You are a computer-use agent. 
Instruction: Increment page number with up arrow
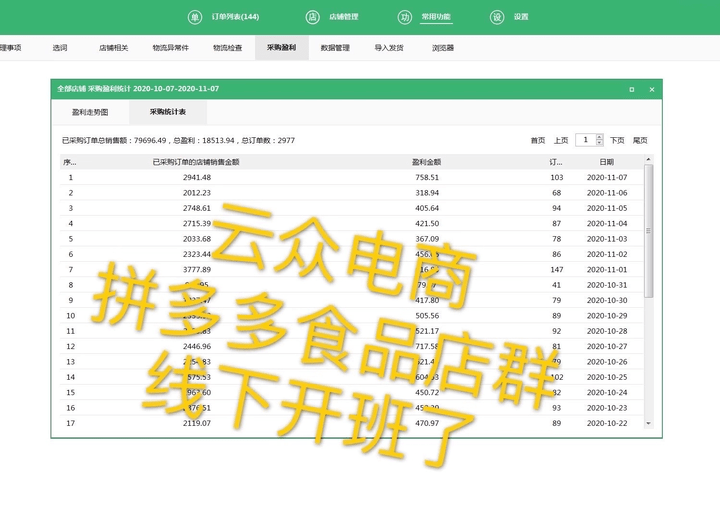[x=599, y=137]
